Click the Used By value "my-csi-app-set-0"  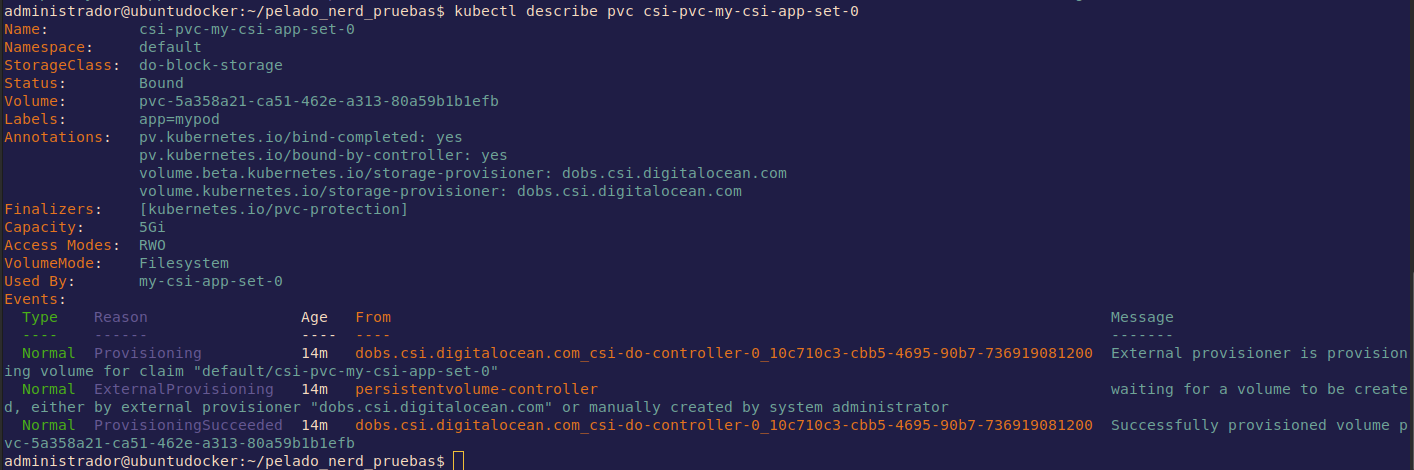point(210,281)
